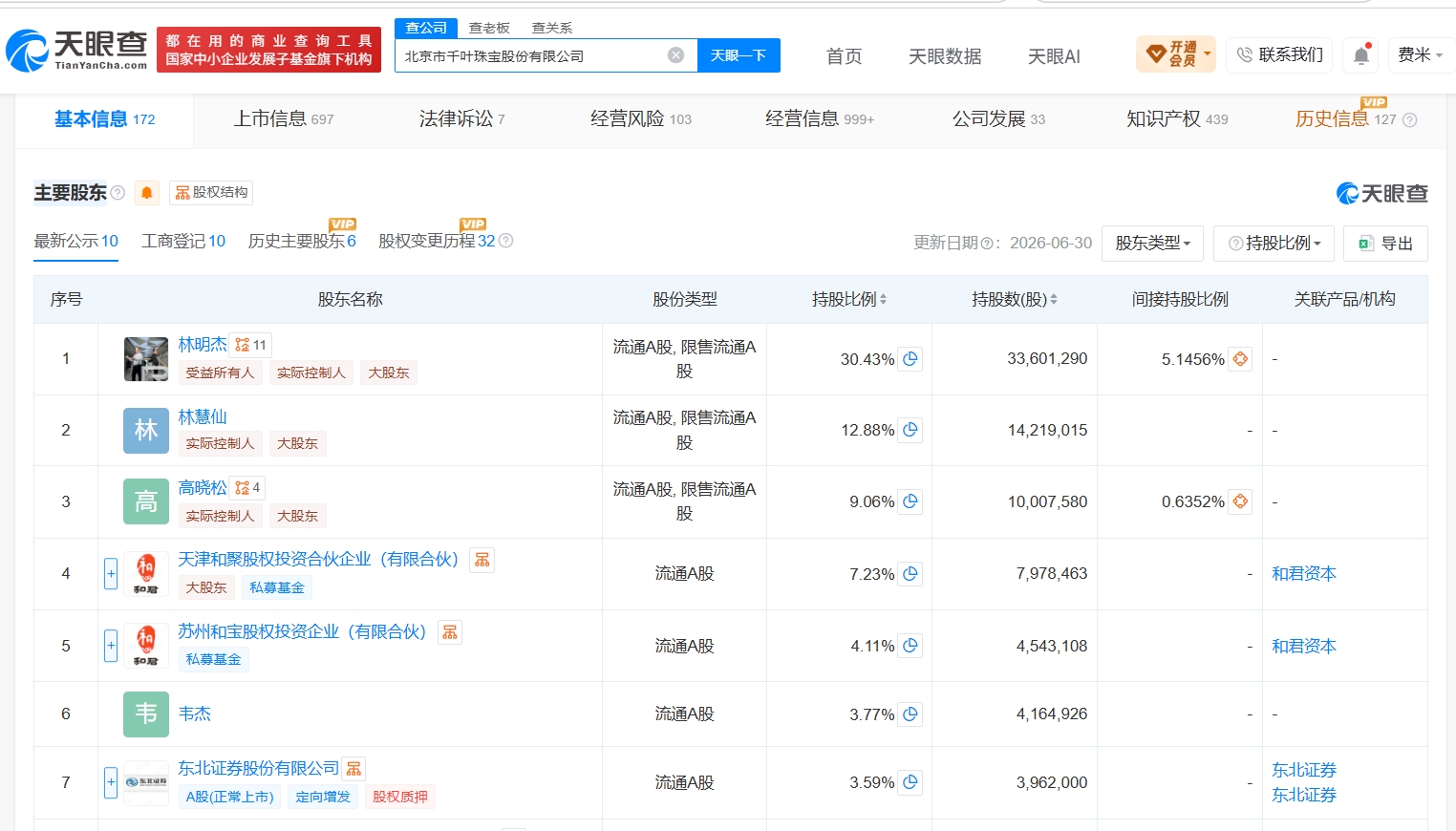Viewport: 1456px width, 831px height.
Task: Open the 股权结构 equity structure button
Action: (212, 193)
